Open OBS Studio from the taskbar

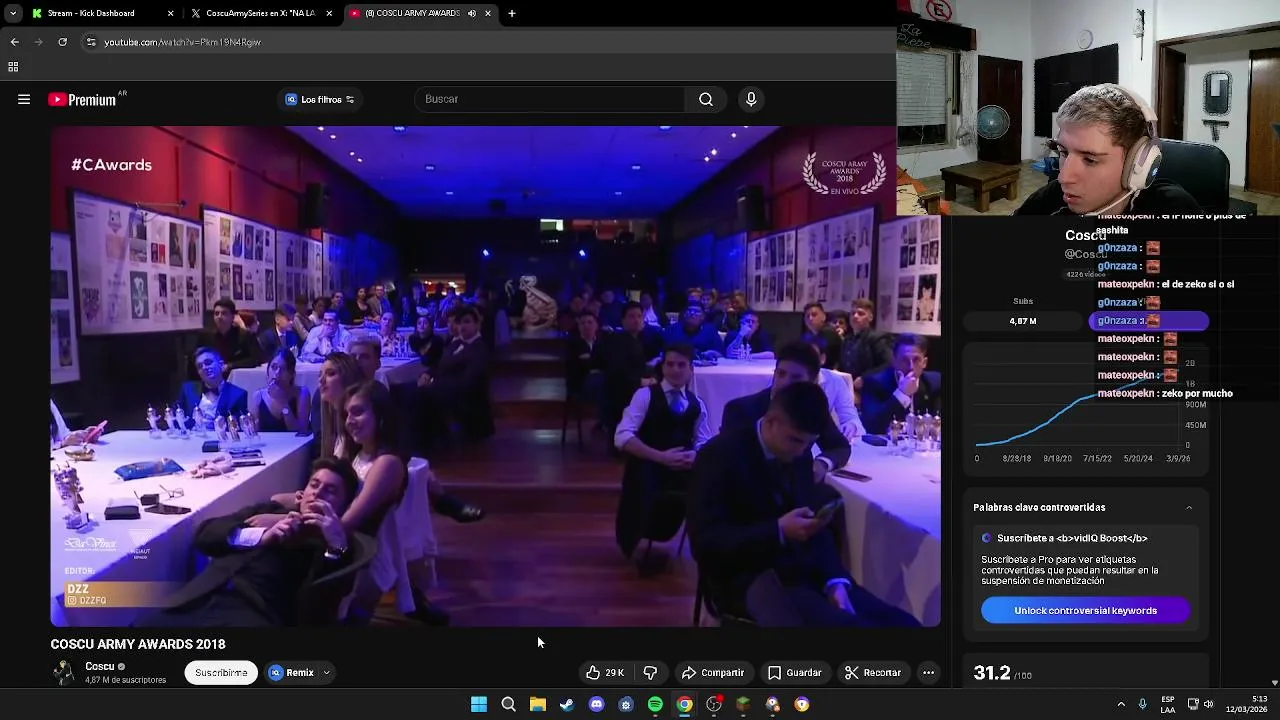pyautogui.click(x=714, y=704)
